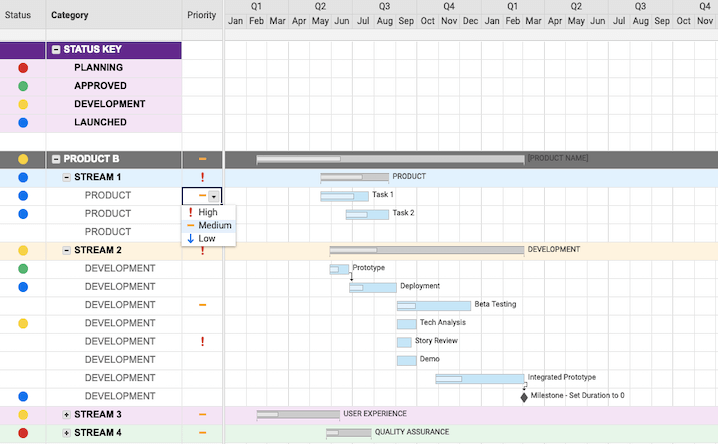Click the yellow status dot beside DEVELOPMENT key
The width and height of the screenshot is (718, 444).
click(23, 104)
